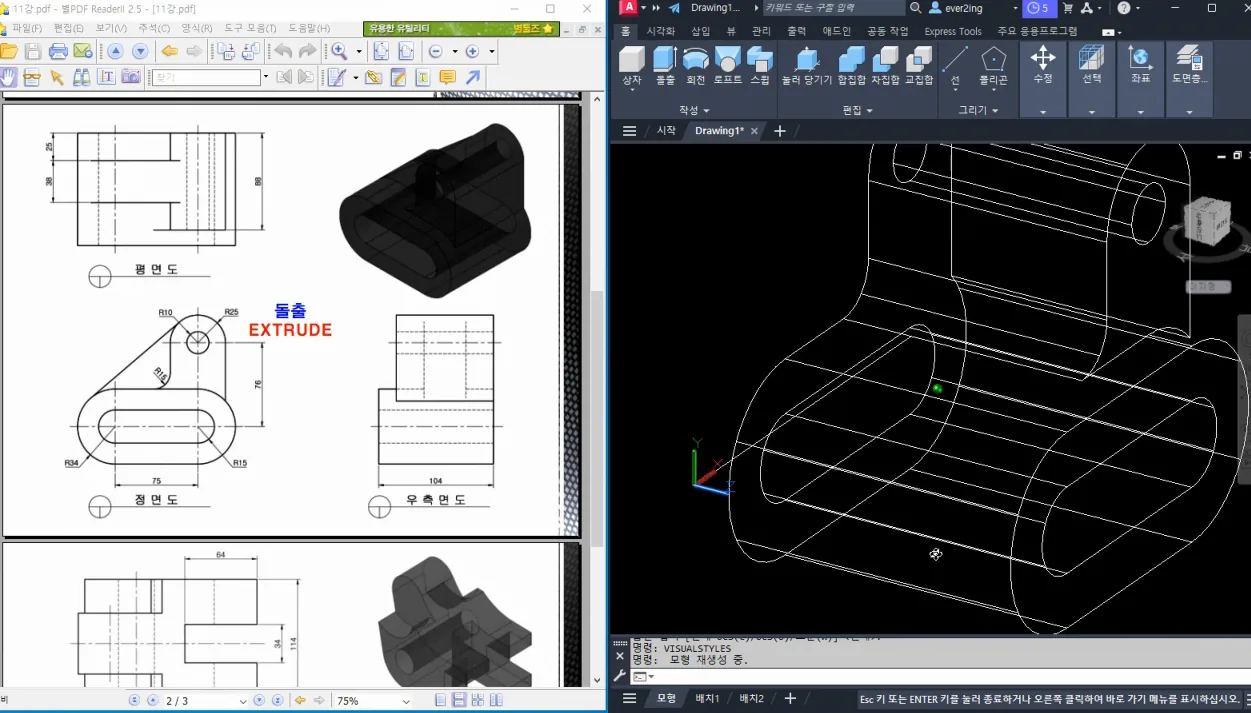Open the 파일(F) menu in PDF reader

coord(27,28)
